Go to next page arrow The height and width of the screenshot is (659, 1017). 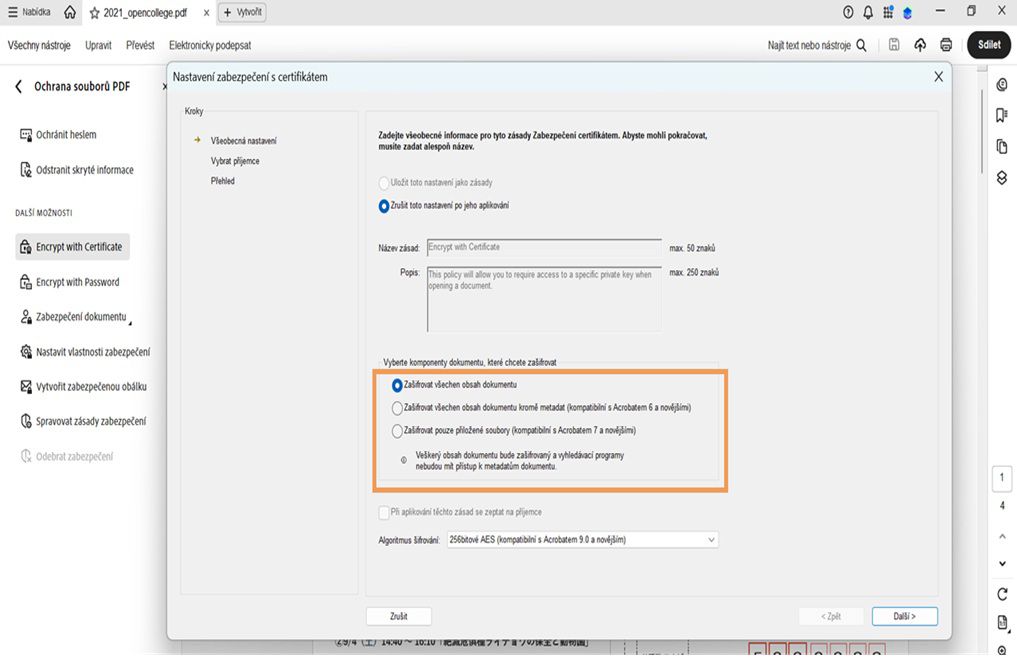tap(1002, 563)
